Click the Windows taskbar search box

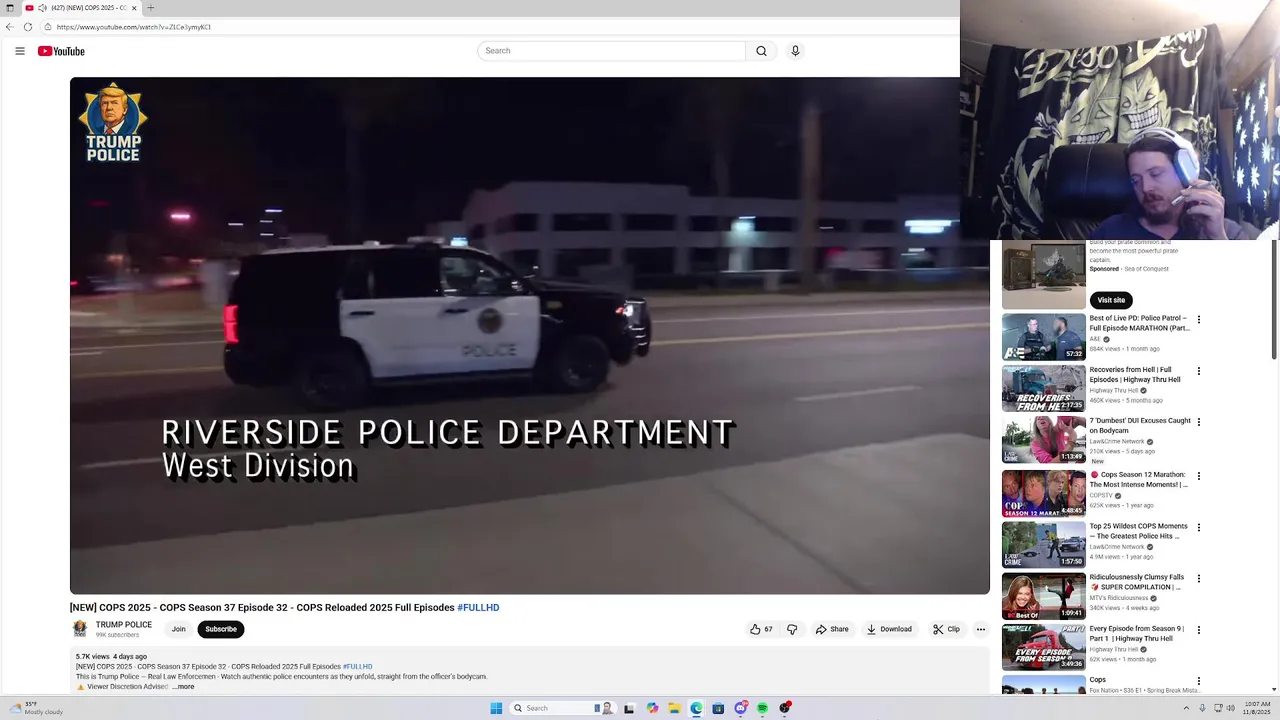563,708
